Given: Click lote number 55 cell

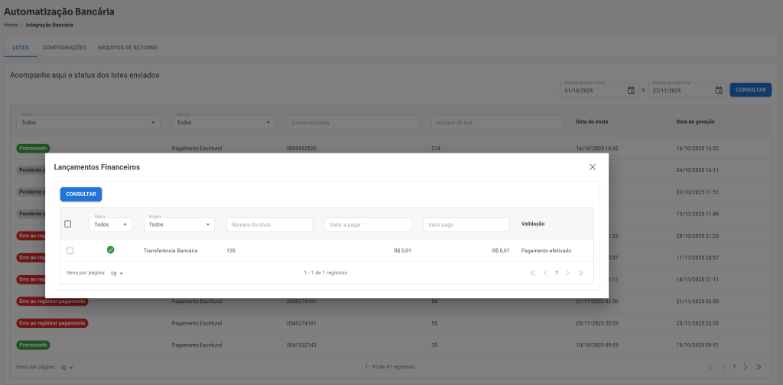Looking at the screenshot, I should (434, 324).
